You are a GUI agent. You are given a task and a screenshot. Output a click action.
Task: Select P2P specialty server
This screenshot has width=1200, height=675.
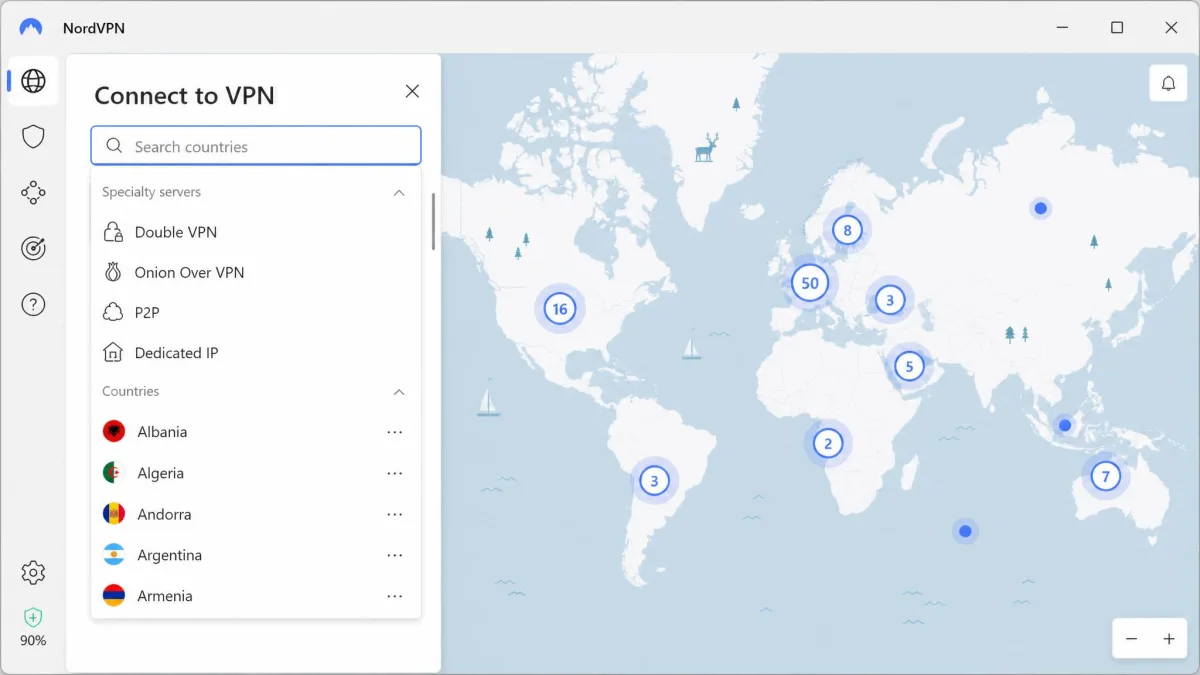coord(256,312)
